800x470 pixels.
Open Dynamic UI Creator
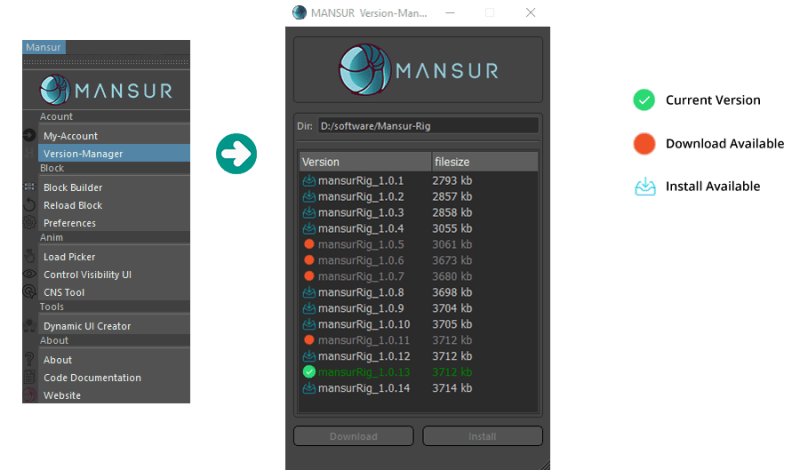tap(113, 326)
